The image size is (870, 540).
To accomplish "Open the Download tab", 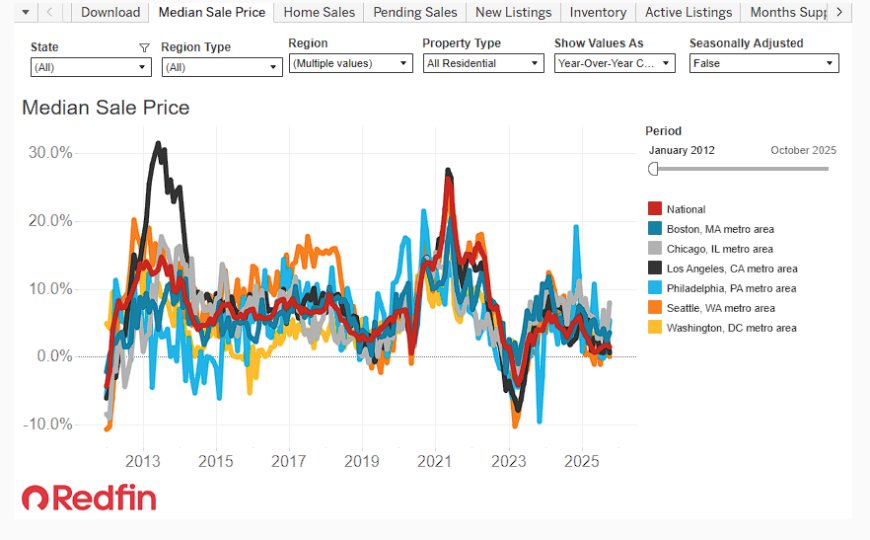I will tap(110, 12).
